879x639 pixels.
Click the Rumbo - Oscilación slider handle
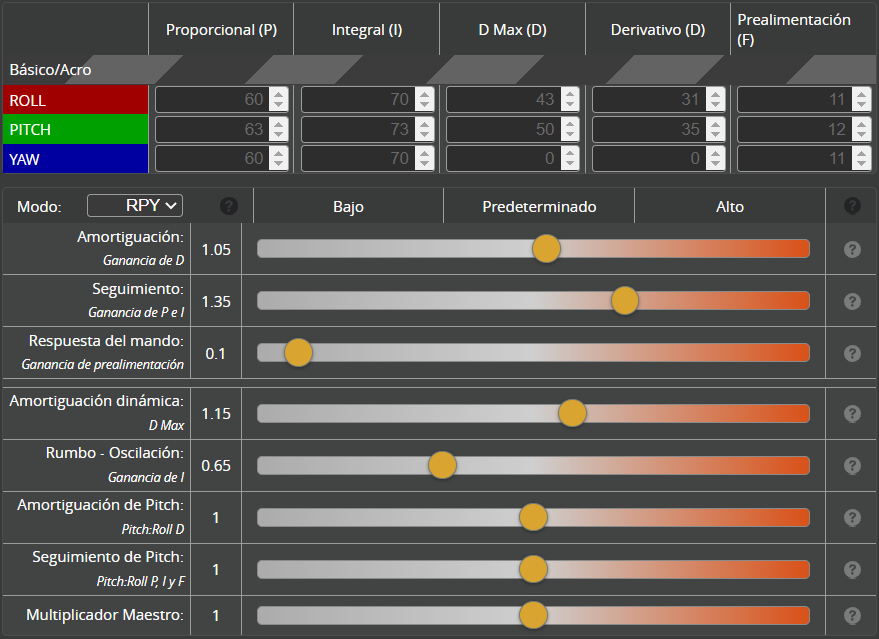442,465
